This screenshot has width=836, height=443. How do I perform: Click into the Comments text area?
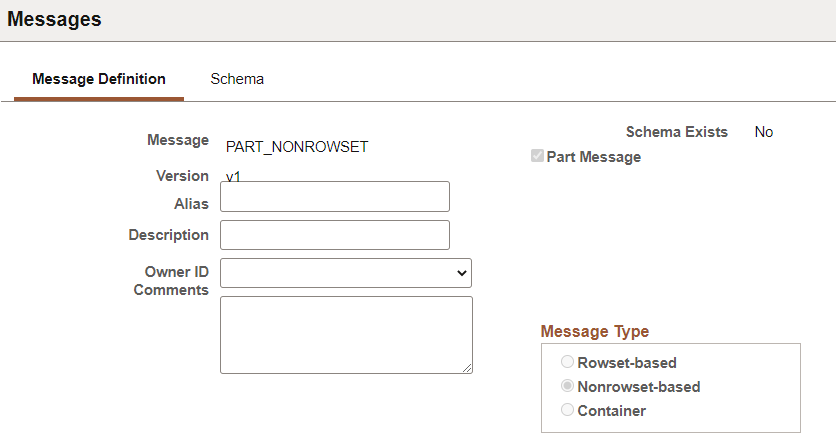pyautogui.click(x=345, y=334)
